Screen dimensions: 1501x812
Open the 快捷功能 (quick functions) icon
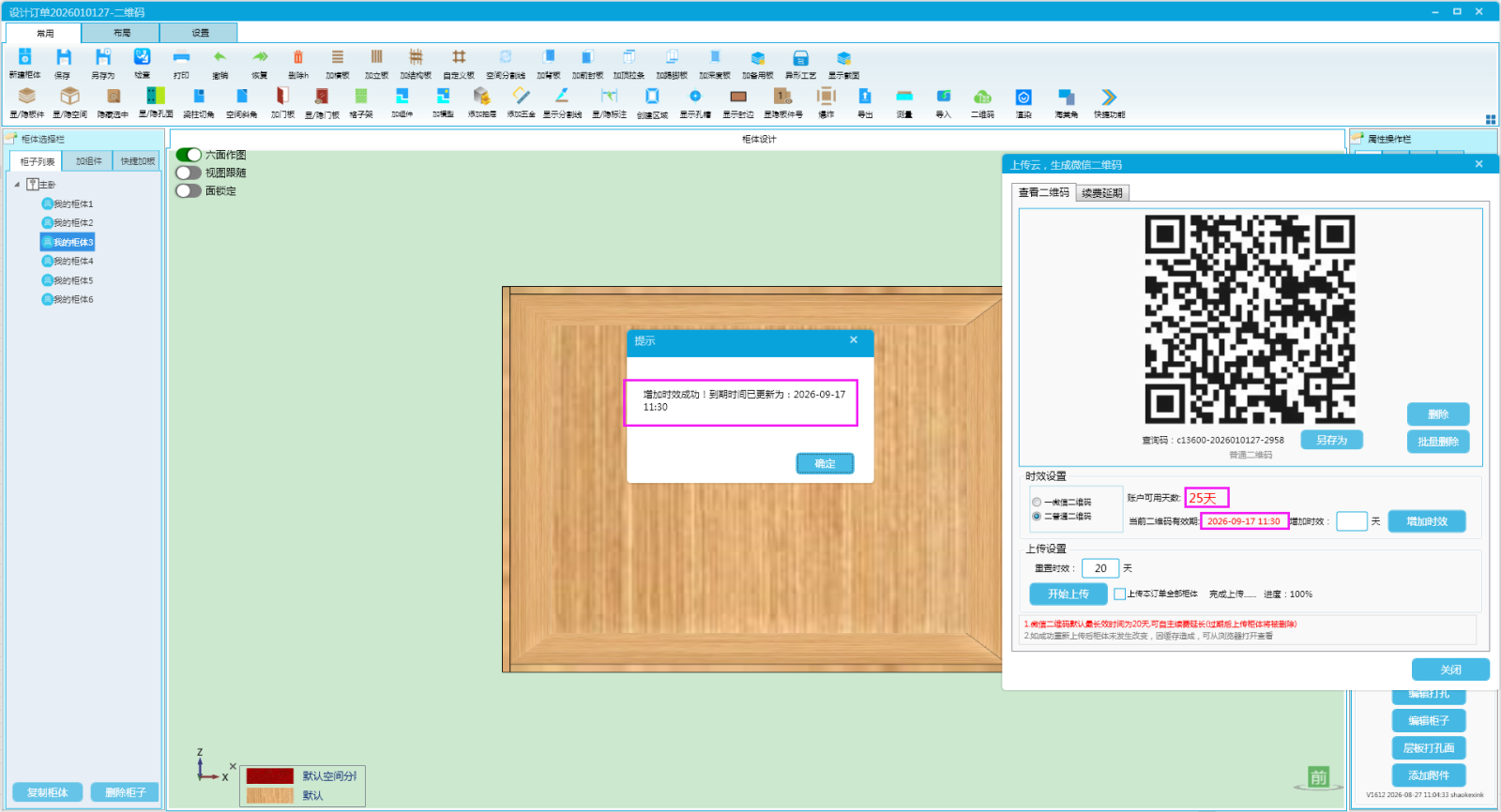pos(1109,96)
